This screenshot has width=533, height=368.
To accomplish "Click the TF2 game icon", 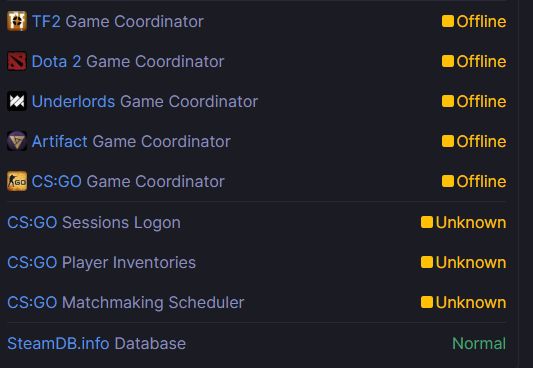I will (17, 21).
